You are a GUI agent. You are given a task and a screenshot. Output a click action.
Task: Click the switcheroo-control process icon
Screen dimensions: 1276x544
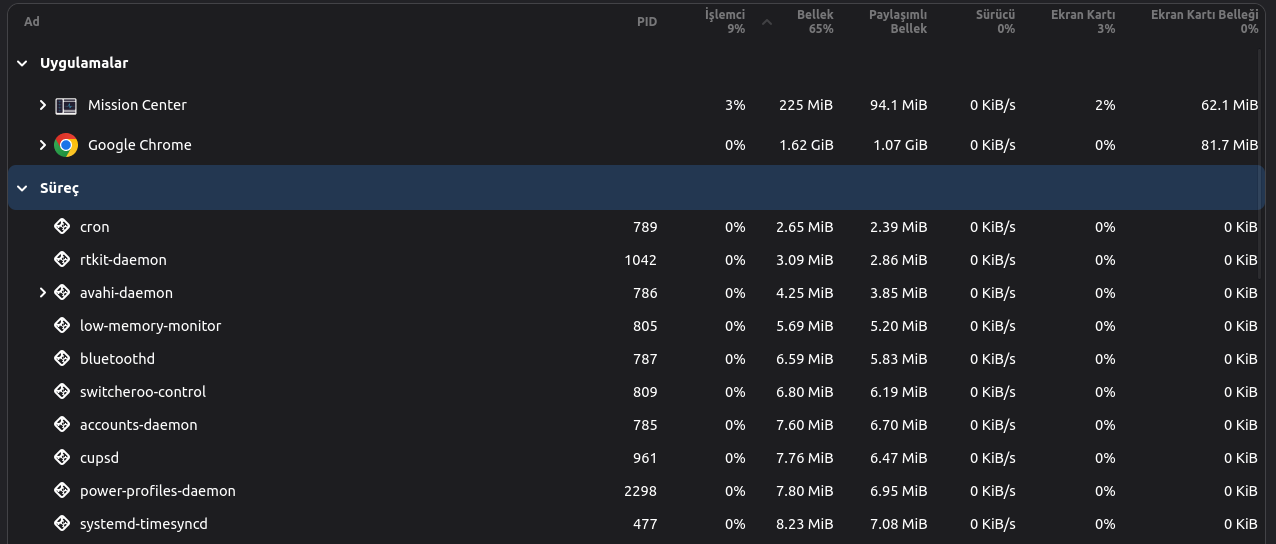(62, 392)
